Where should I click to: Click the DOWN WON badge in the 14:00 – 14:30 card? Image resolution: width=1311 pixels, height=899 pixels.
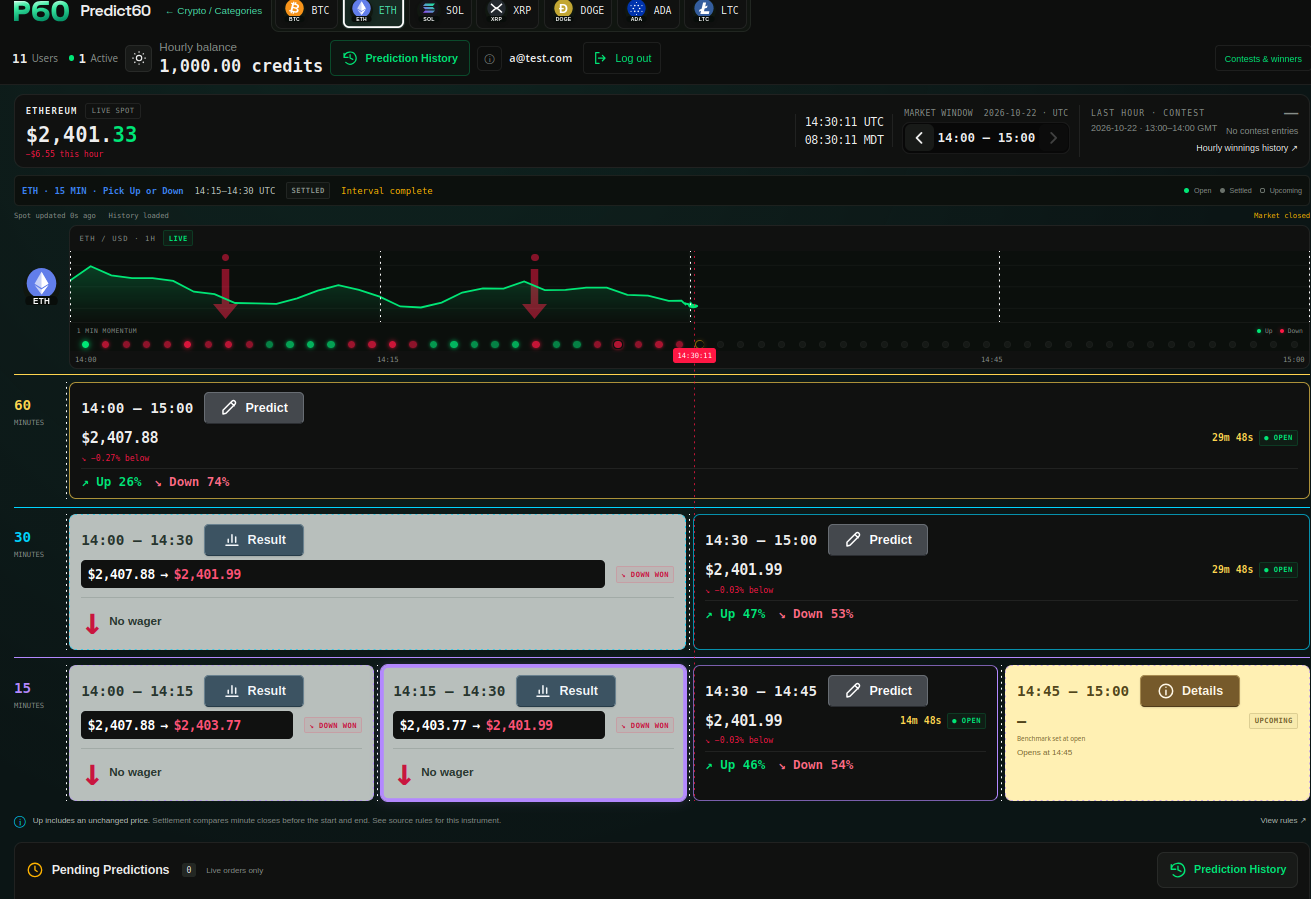pyautogui.click(x=645, y=574)
